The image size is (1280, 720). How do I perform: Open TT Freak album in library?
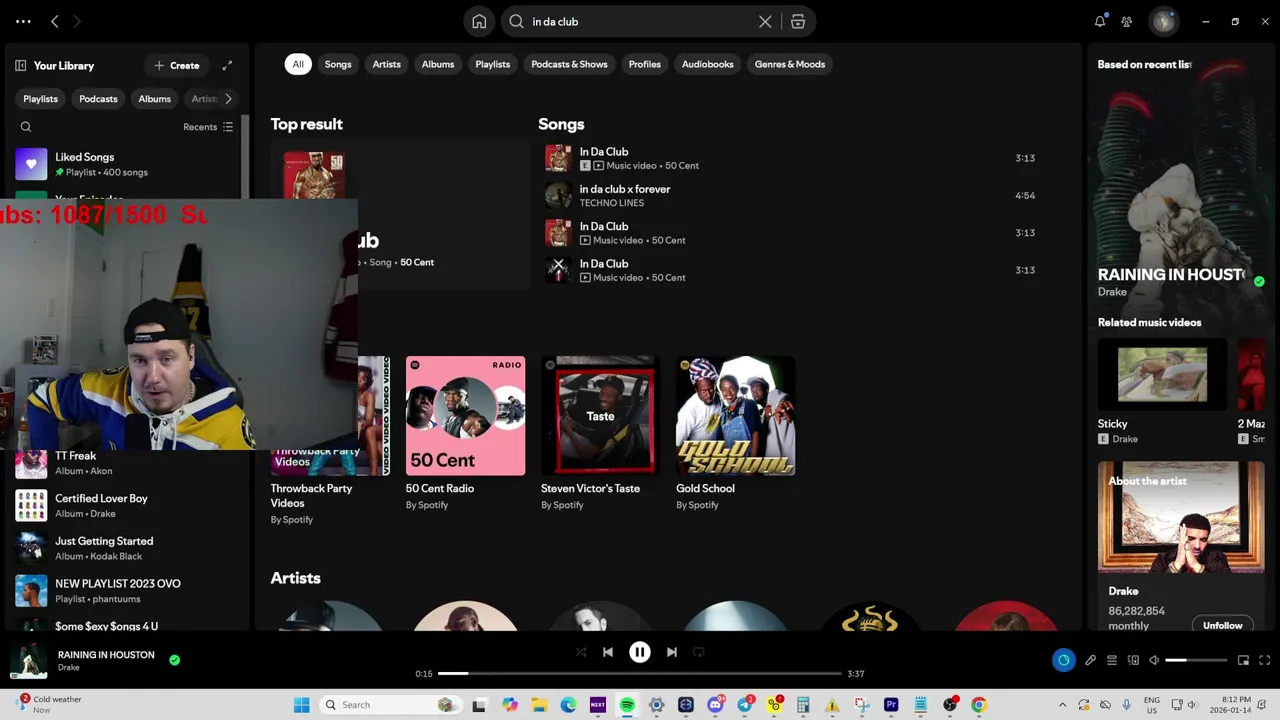(125, 463)
